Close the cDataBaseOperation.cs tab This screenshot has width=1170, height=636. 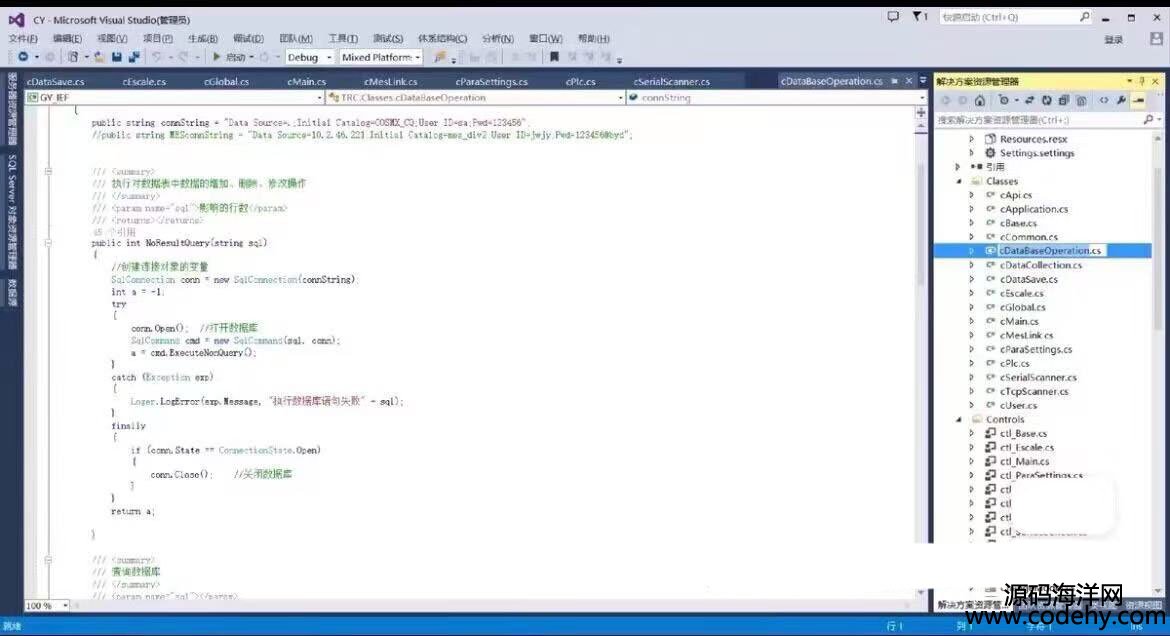908,81
